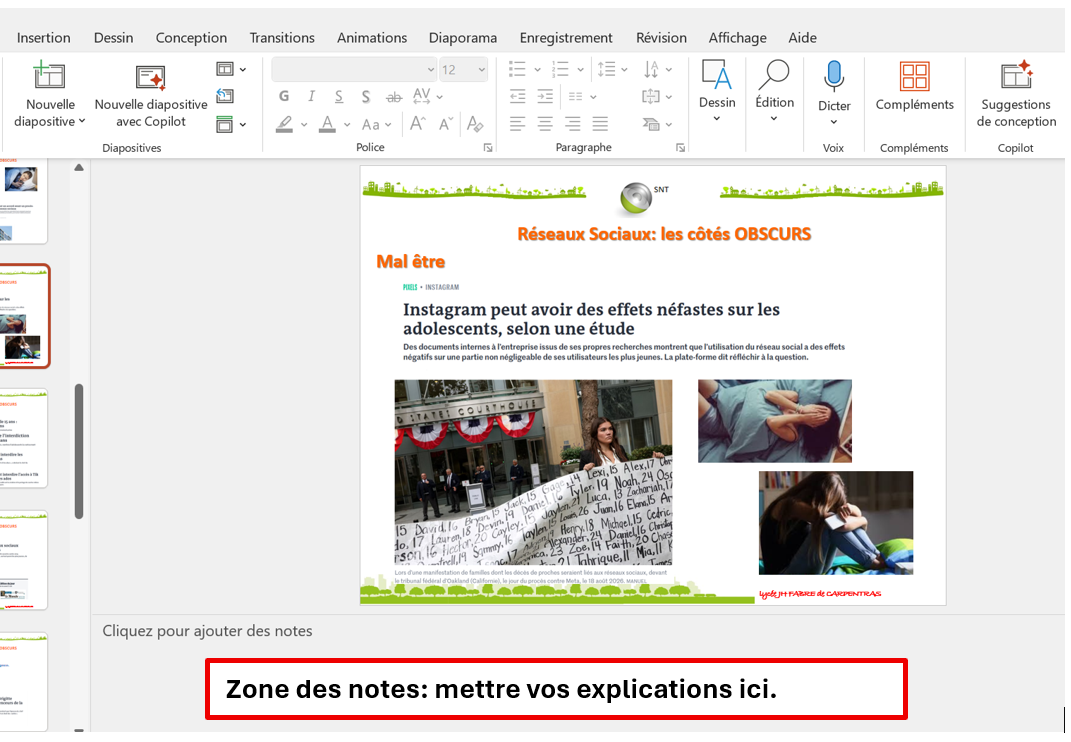
Task: Expand the bullets dropdown arrow
Action: click(537, 69)
